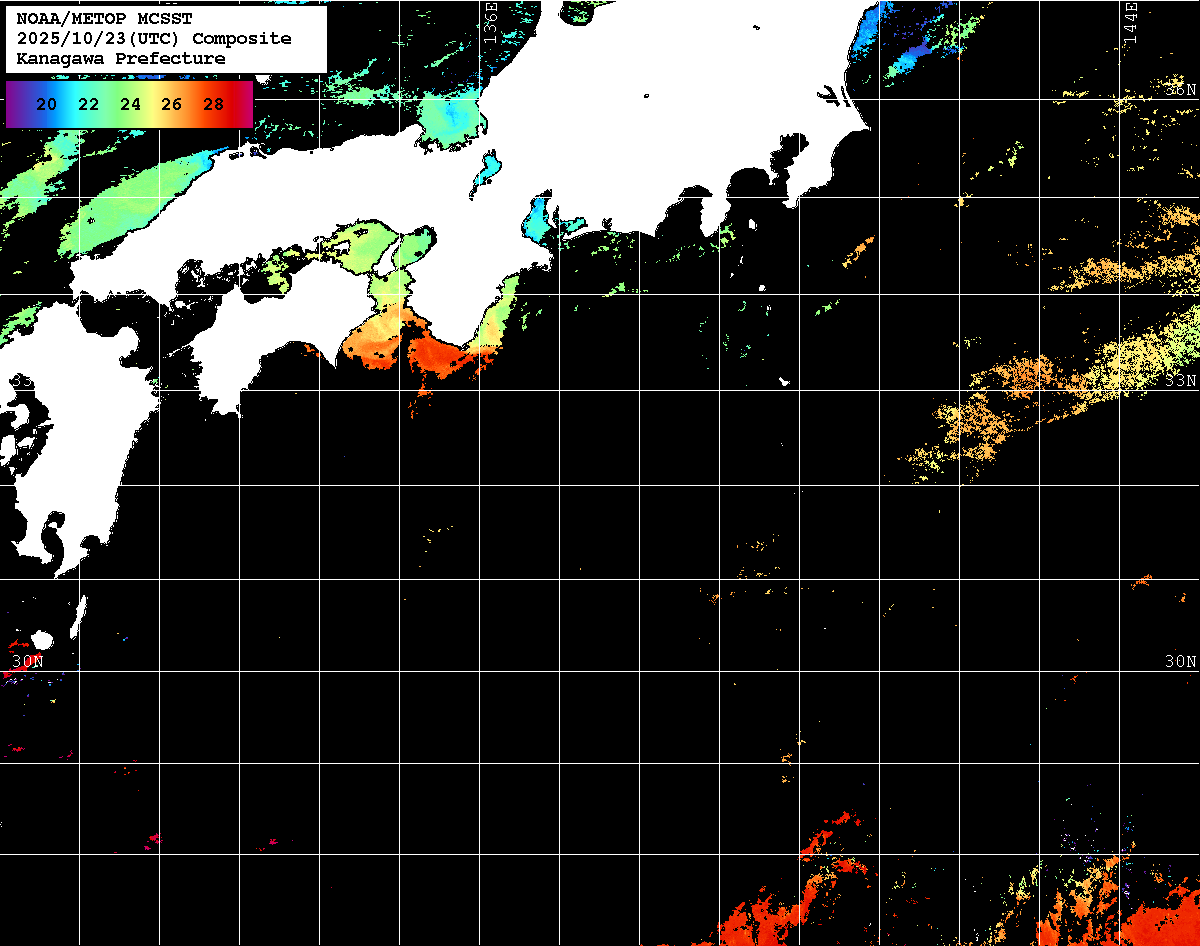This screenshot has height=946, width=1200.
Task: Click the cyan Lake Biwa area
Action: point(485,170)
